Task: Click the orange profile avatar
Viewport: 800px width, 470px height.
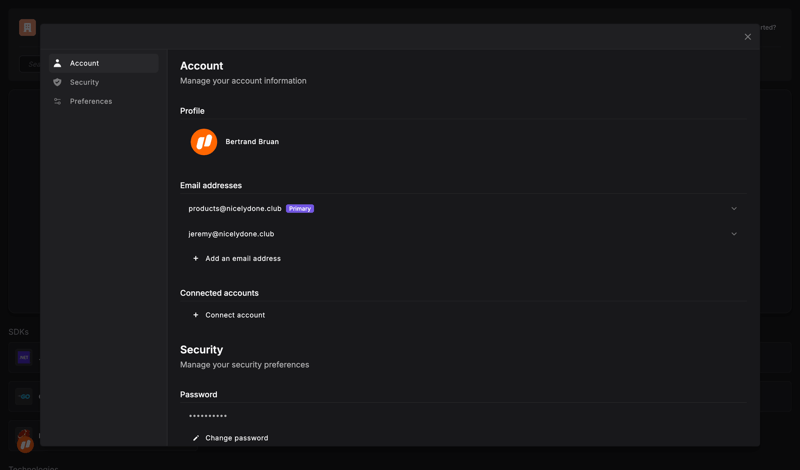Action: pyautogui.click(x=204, y=142)
